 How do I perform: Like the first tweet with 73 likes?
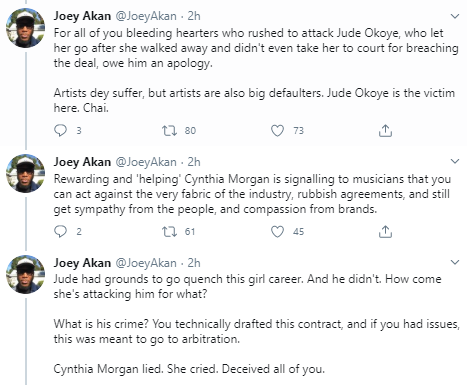277,131
